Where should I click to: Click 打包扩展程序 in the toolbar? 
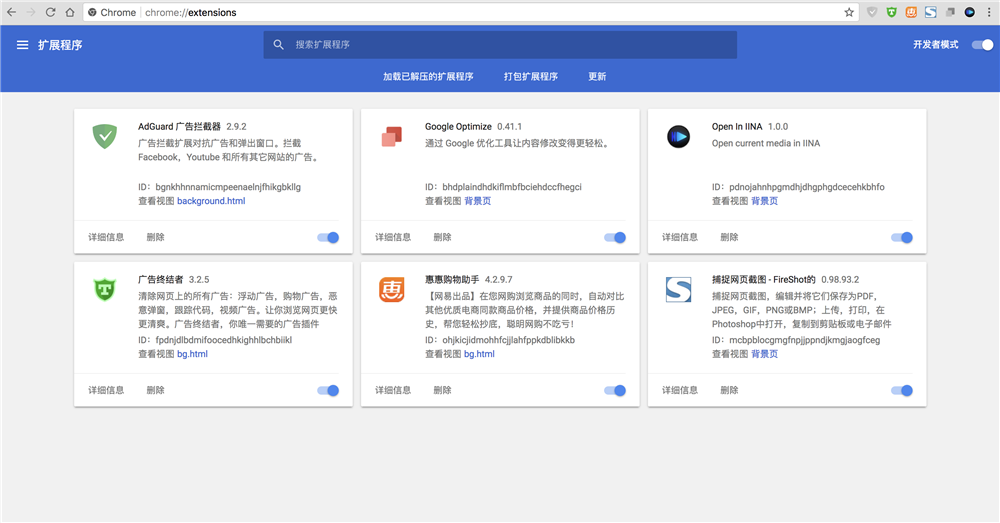click(x=531, y=77)
